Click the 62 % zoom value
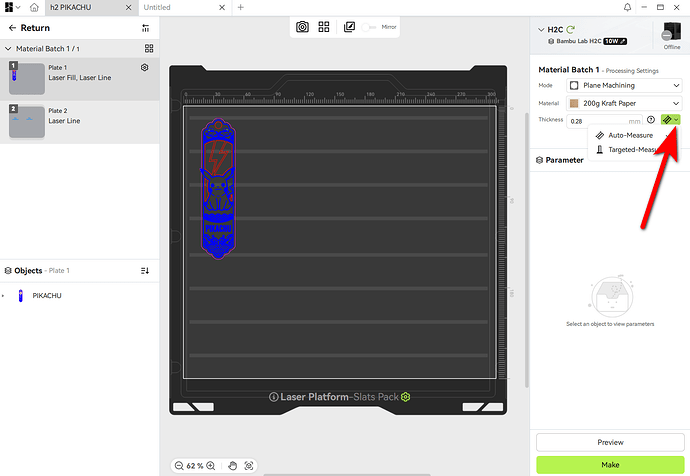 click(x=195, y=465)
